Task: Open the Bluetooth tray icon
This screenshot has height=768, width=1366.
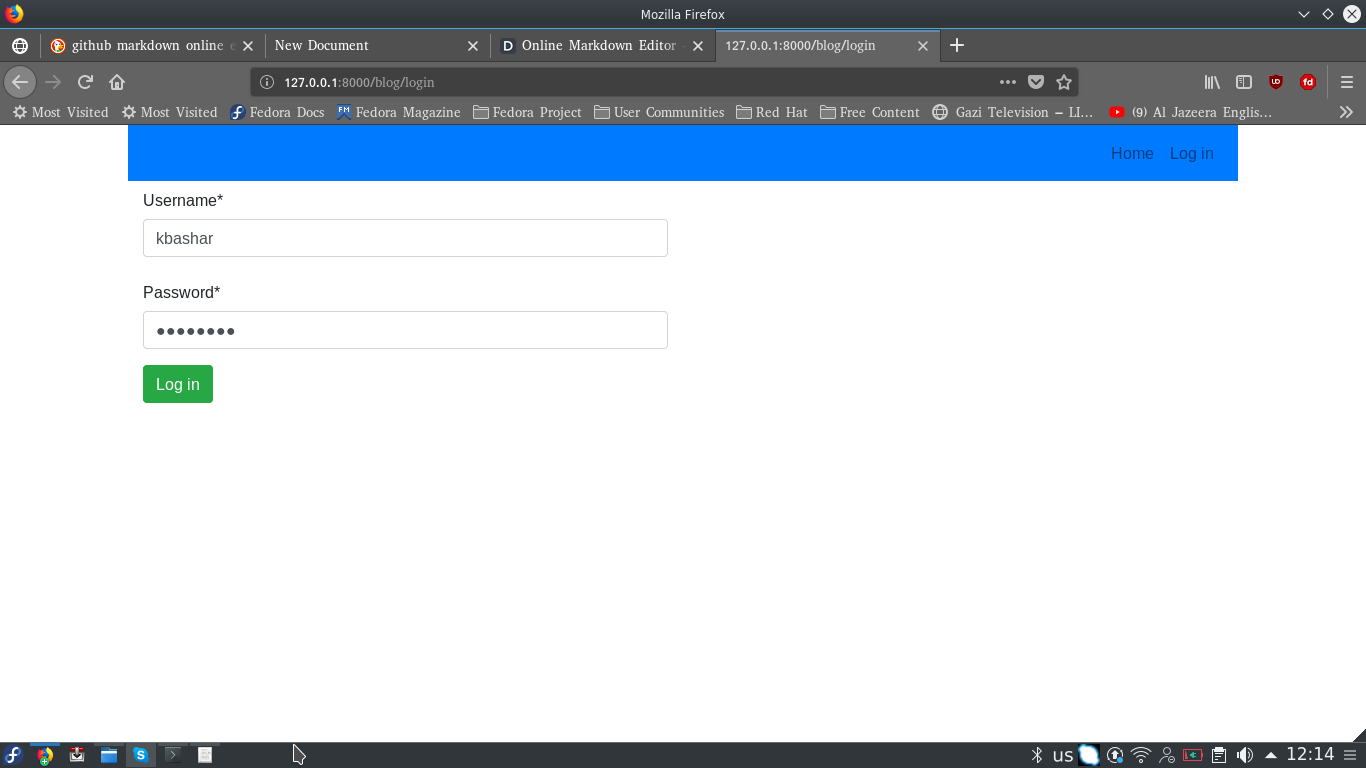Action: 1037,755
